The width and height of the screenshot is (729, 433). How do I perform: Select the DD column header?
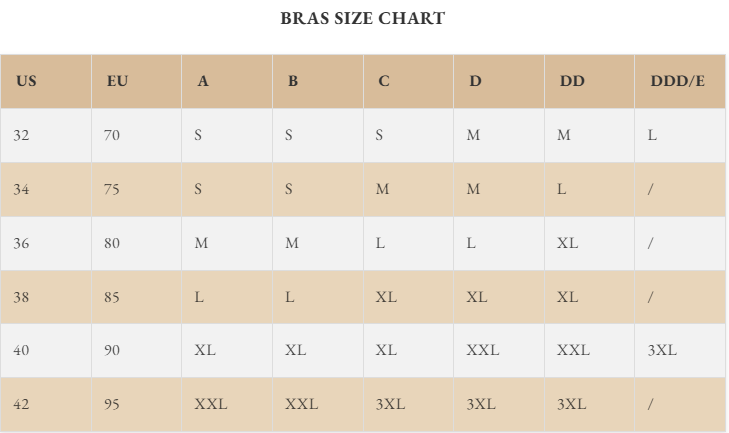(x=572, y=81)
